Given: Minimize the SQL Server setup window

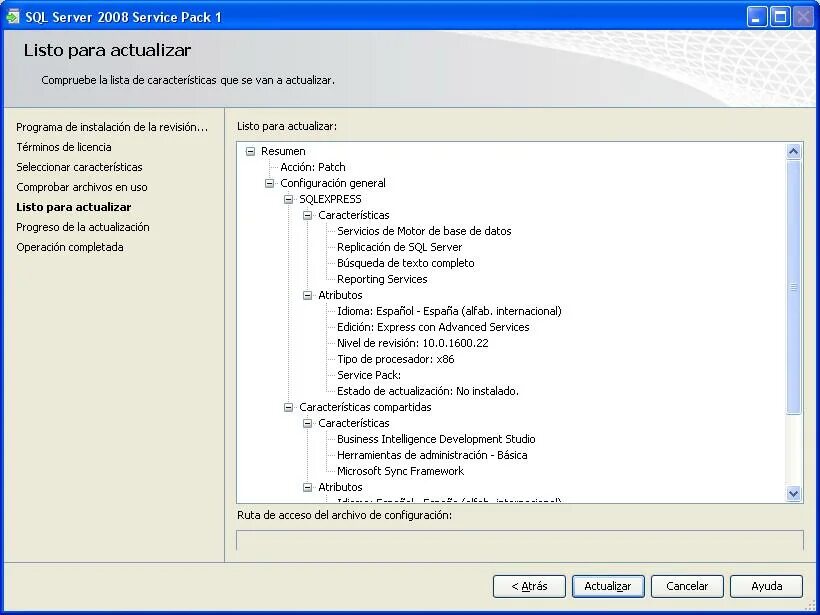Looking at the screenshot, I should point(756,17).
